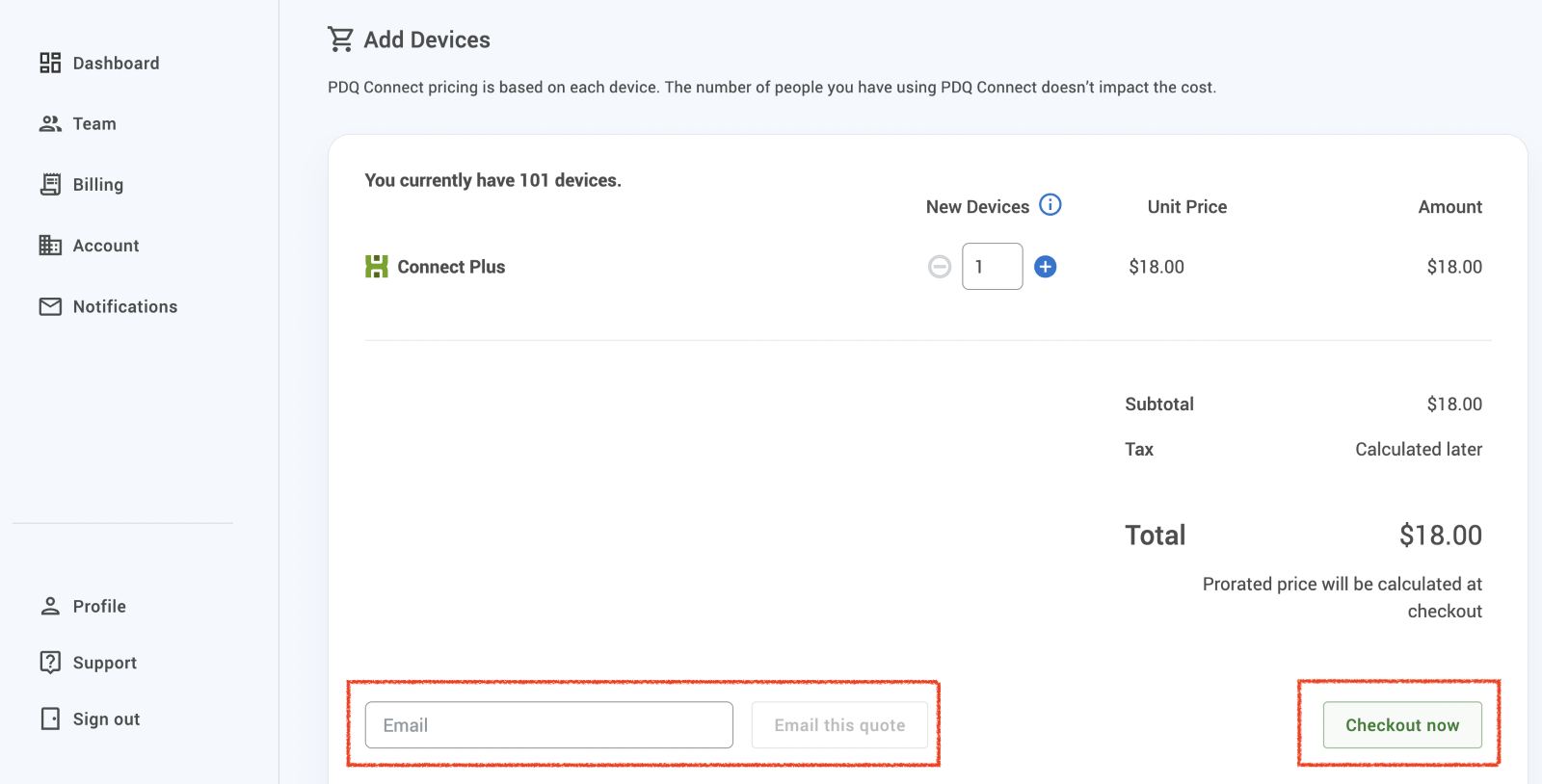
Task: Click the Checkout now button
Action: (x=1402, y=725)
